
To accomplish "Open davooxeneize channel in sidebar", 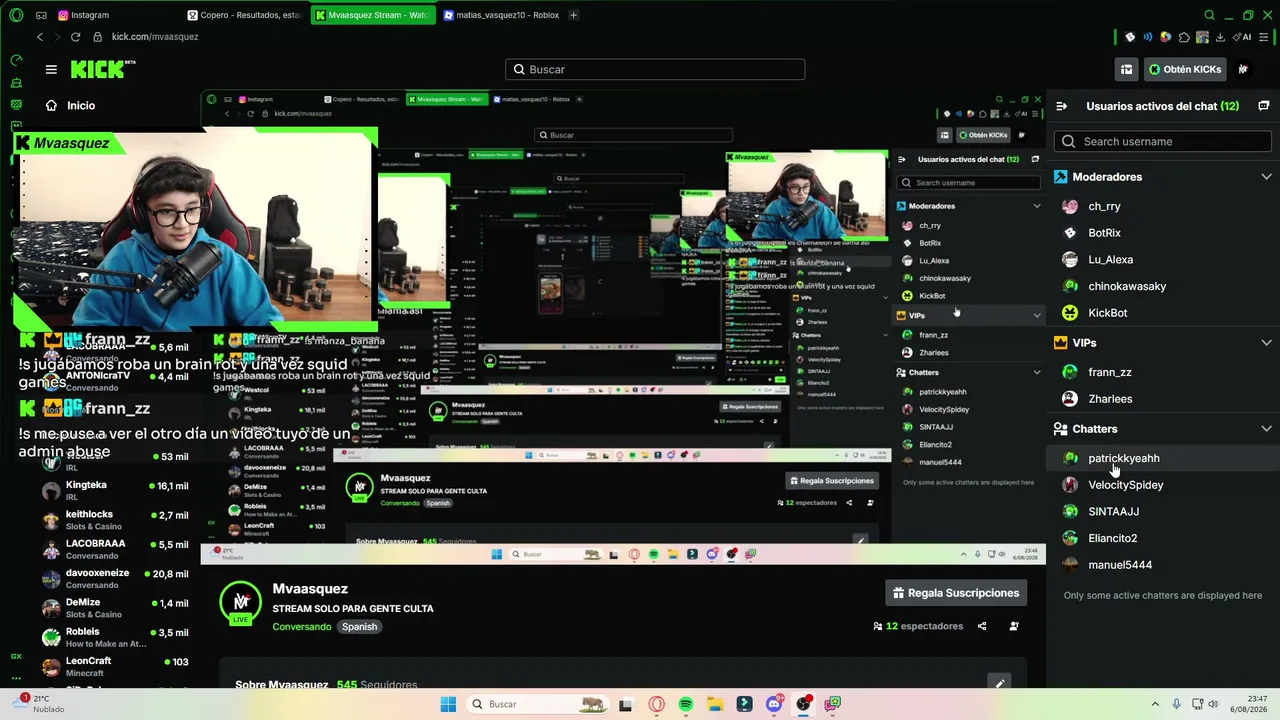I will 114,578.
